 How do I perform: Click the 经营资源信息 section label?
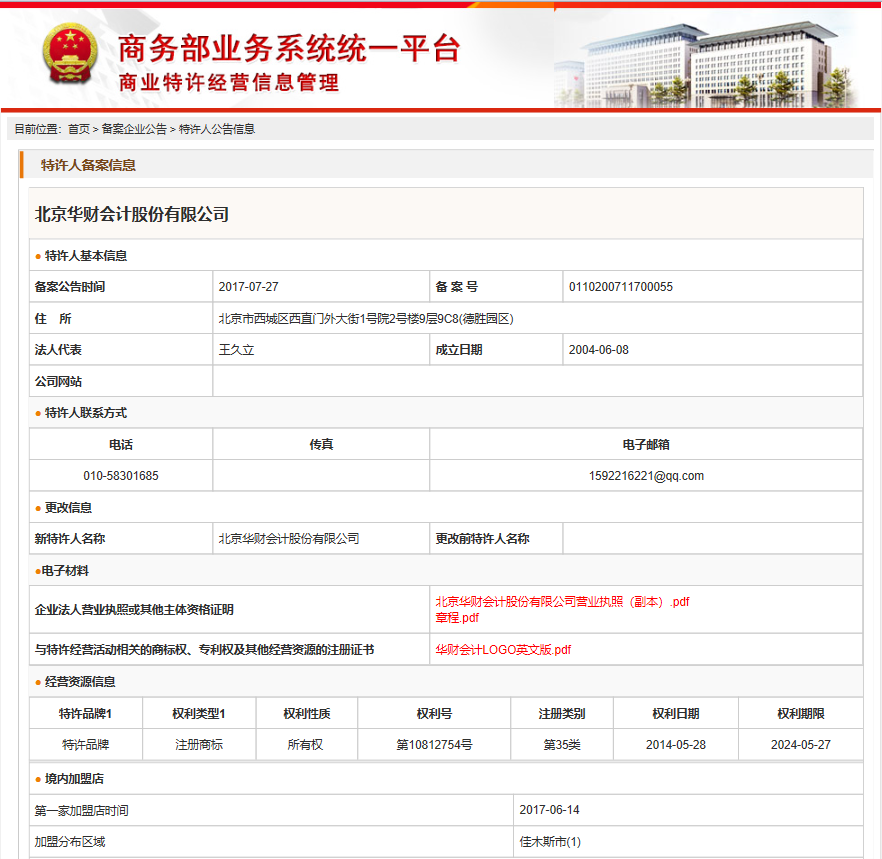click(x=80, y=682)
